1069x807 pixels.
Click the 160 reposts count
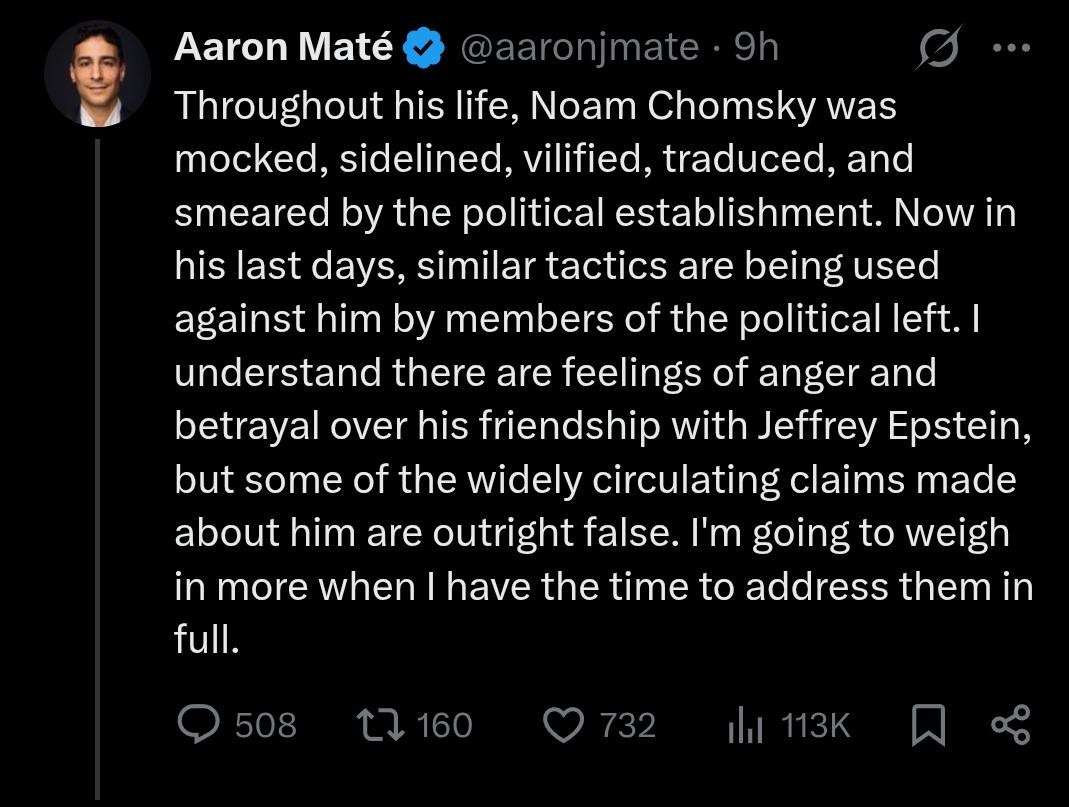pyautogui.click(x=444, y=725)
